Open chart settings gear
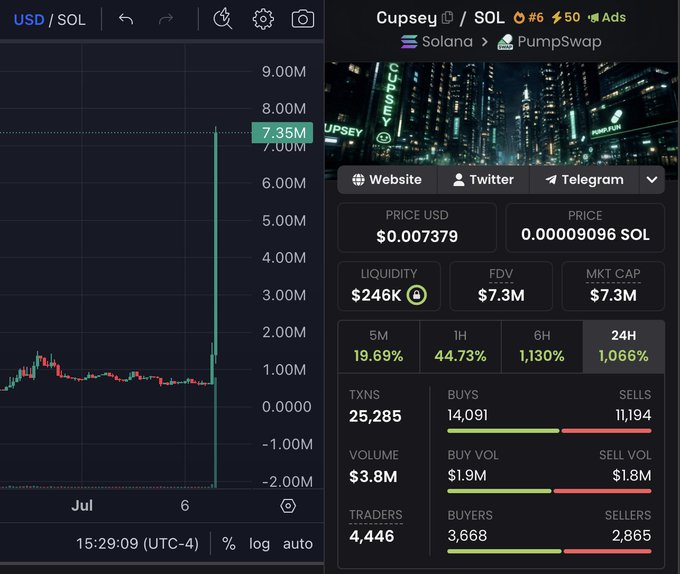Screen dimensions: 680x574 pyautogui.click(x=263, y=19)
